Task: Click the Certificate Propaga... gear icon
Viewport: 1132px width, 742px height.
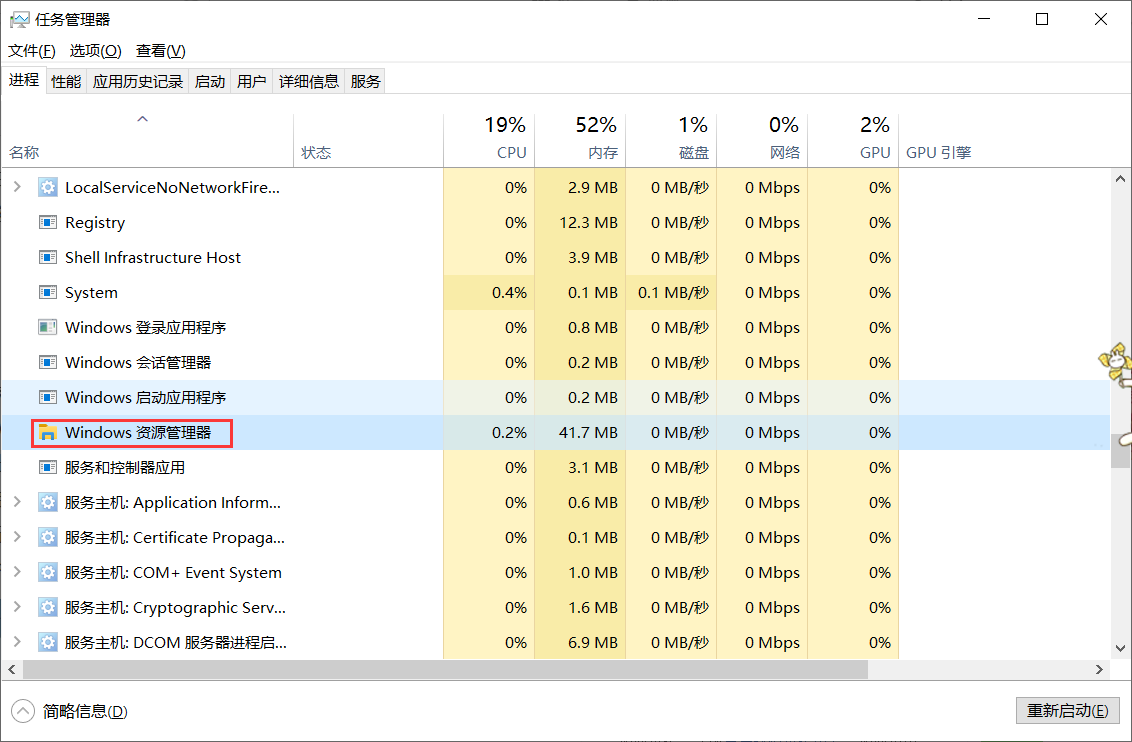Action: 48,538
